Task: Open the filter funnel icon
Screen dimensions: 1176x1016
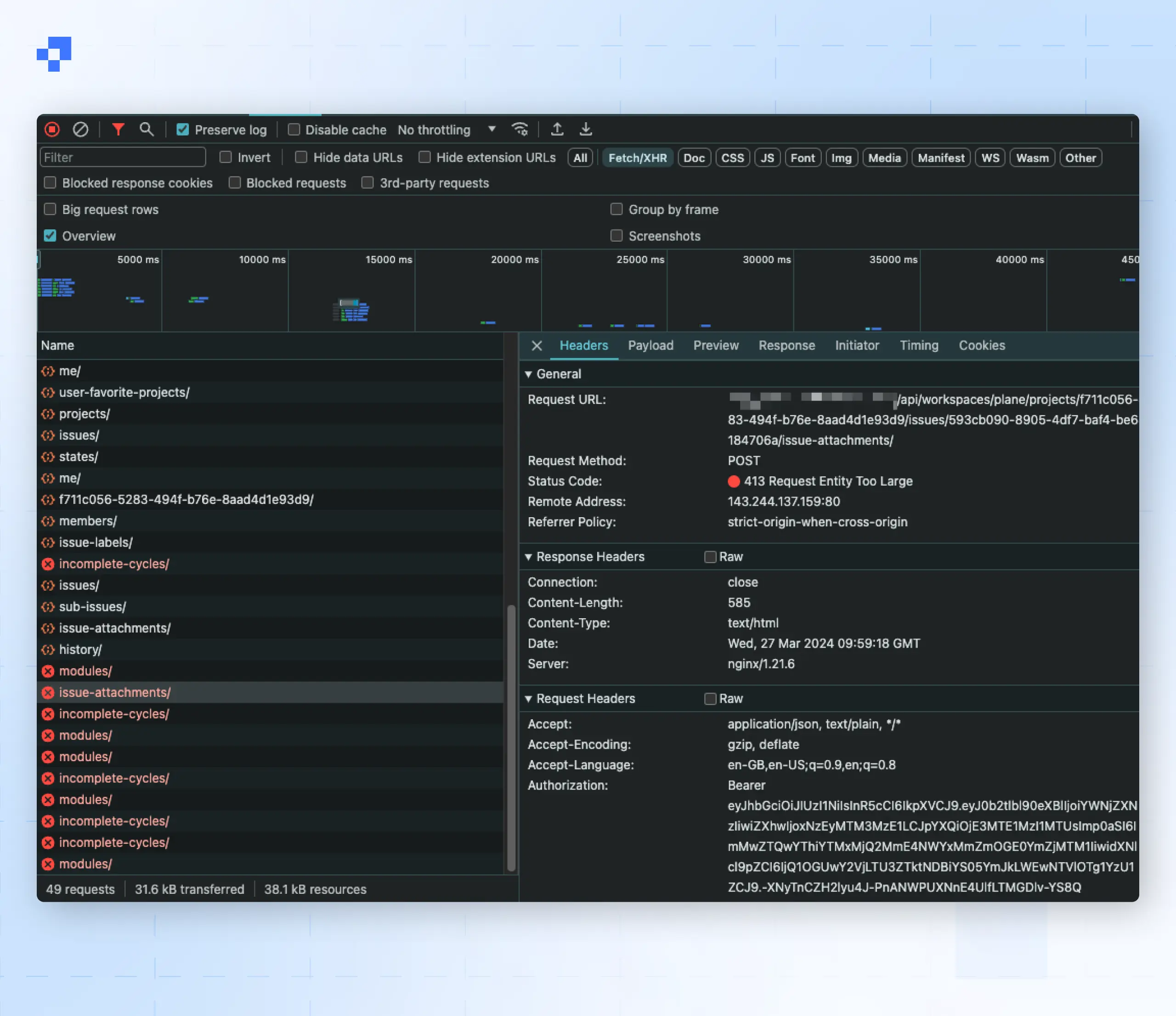Action: coord(118,130)
